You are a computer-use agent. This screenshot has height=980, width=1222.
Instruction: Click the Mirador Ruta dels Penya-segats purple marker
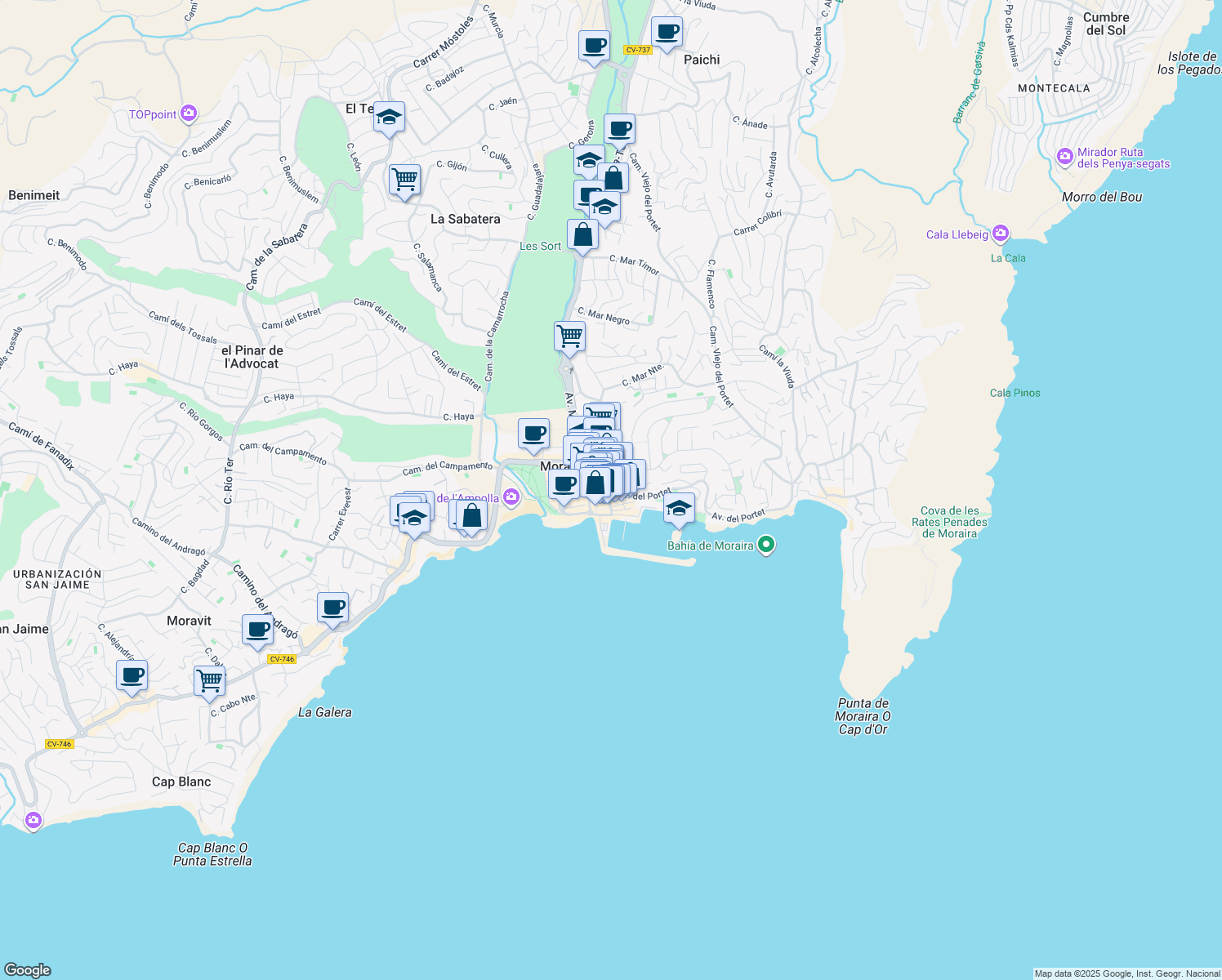1064,157
